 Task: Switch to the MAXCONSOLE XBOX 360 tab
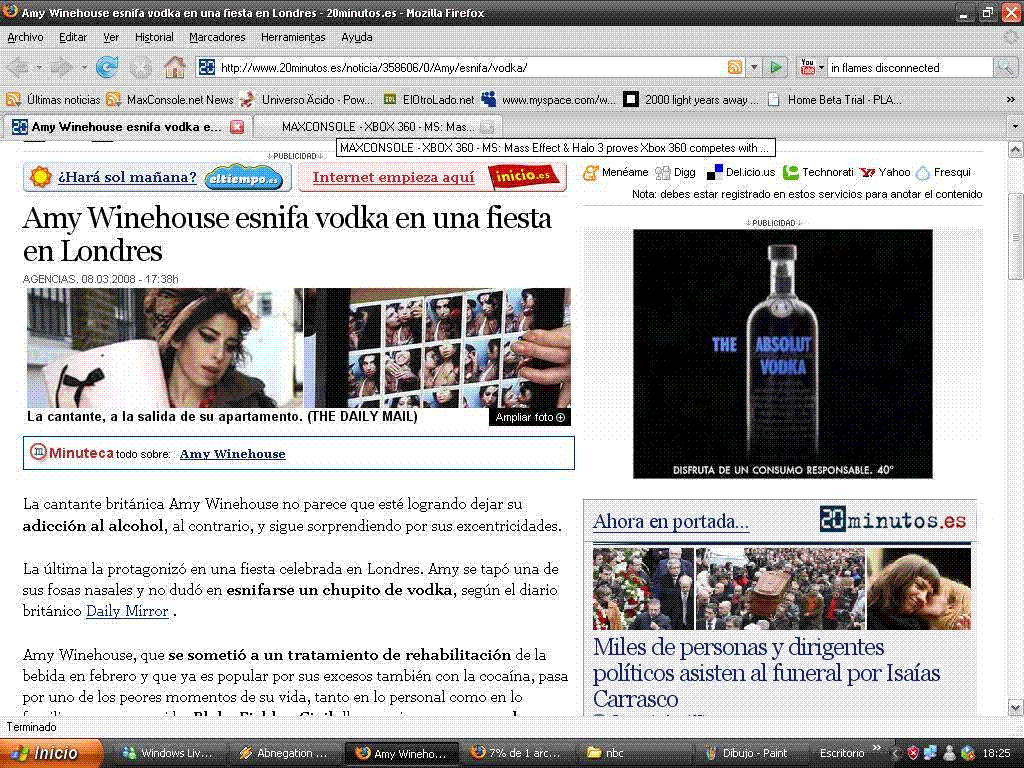(x=377, y=127)
